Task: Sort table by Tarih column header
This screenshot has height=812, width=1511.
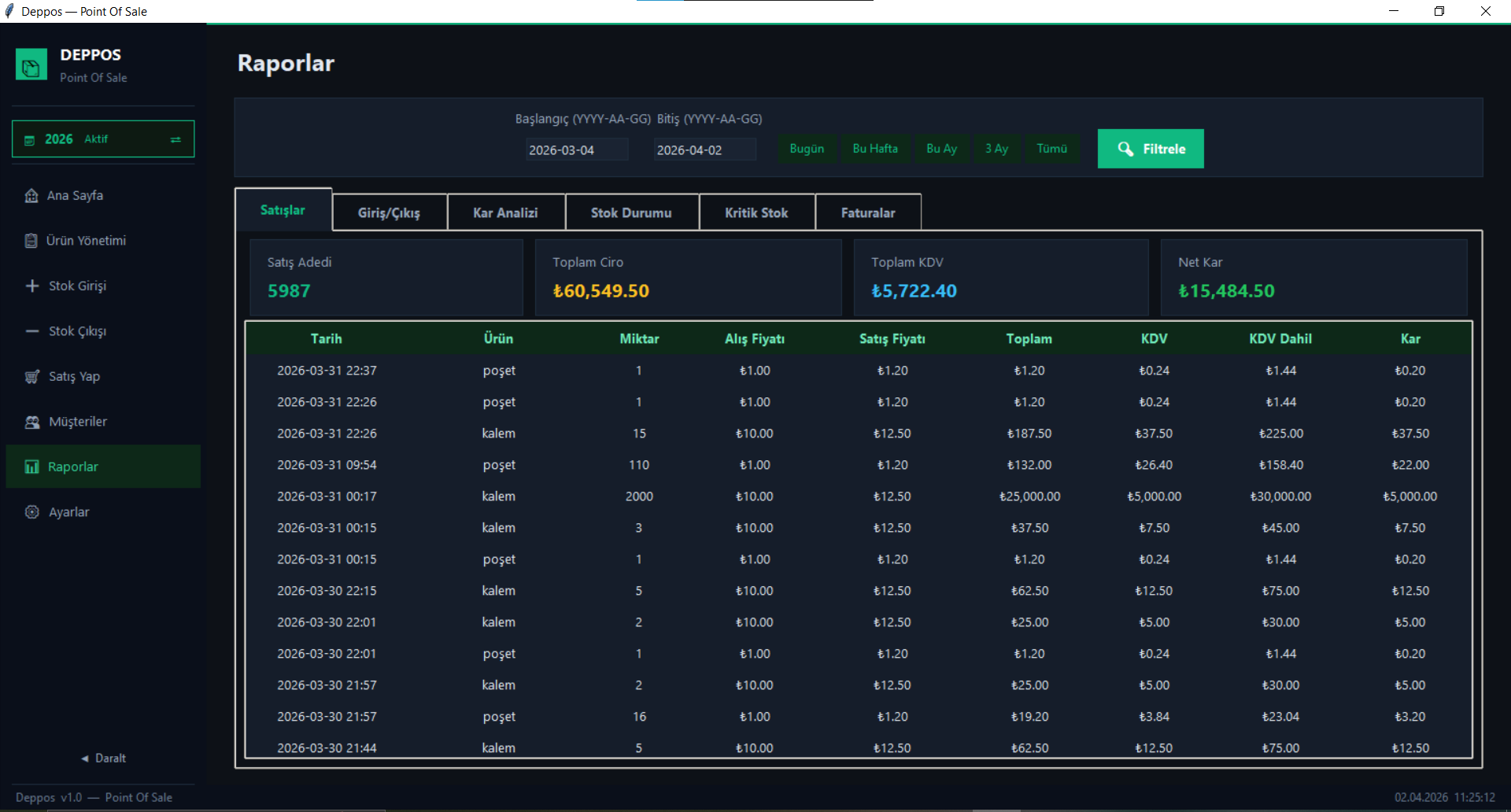Action: [x=326, y=339]
